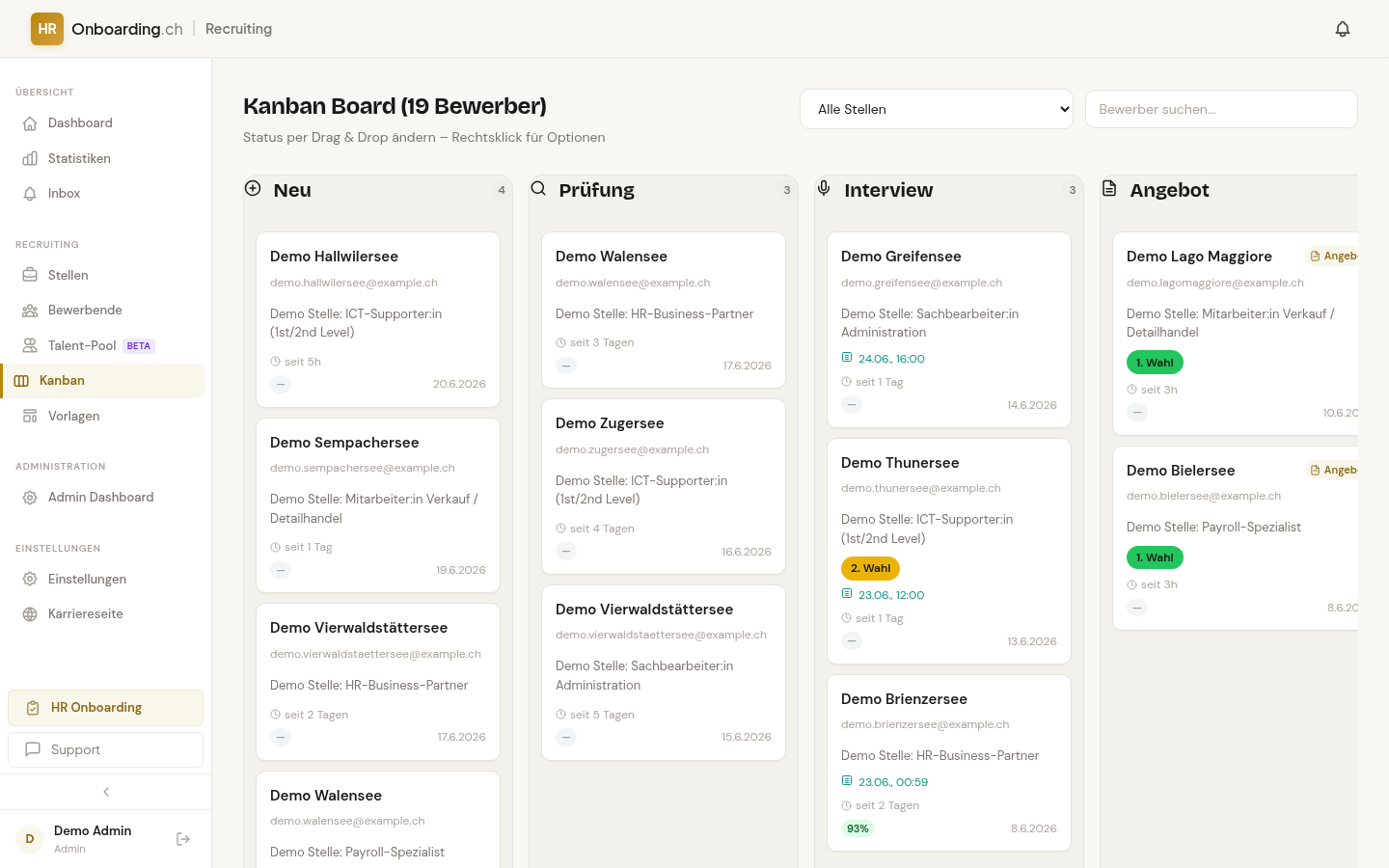Click 1. Wahl badge on Lago Maggiore

point(1155,363)
